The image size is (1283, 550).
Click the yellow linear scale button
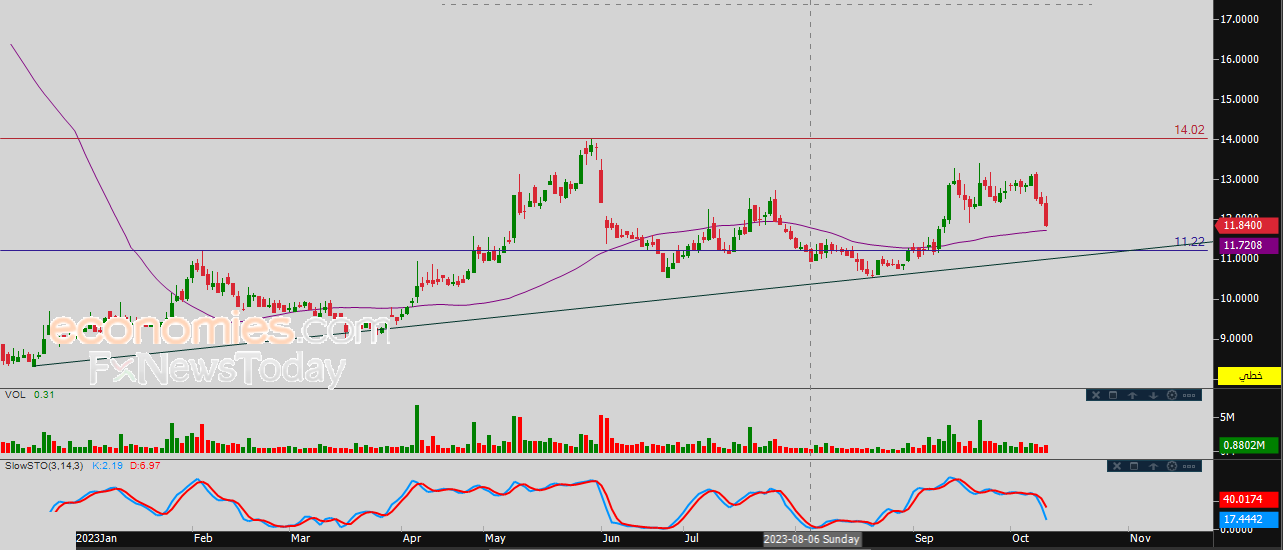1249,376
